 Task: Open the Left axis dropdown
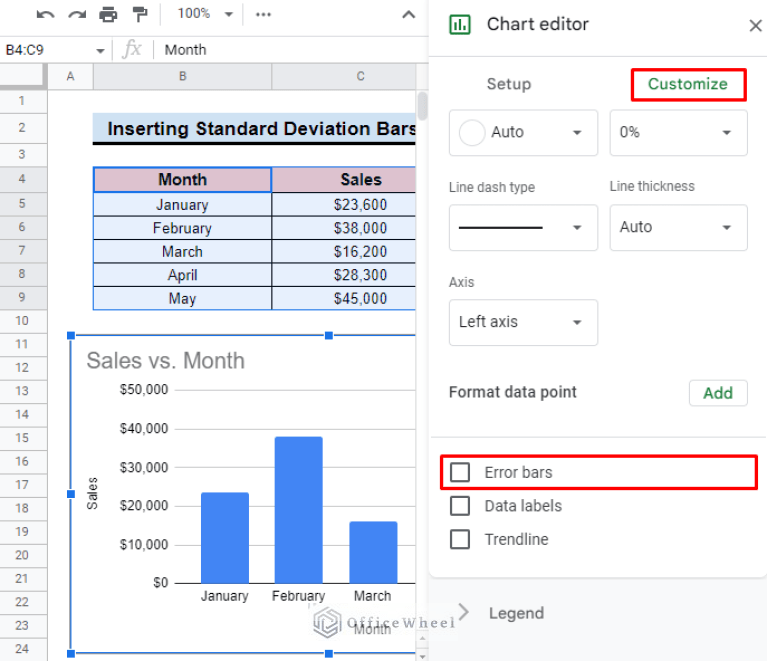pyautogui.click(x=523, y=322)
